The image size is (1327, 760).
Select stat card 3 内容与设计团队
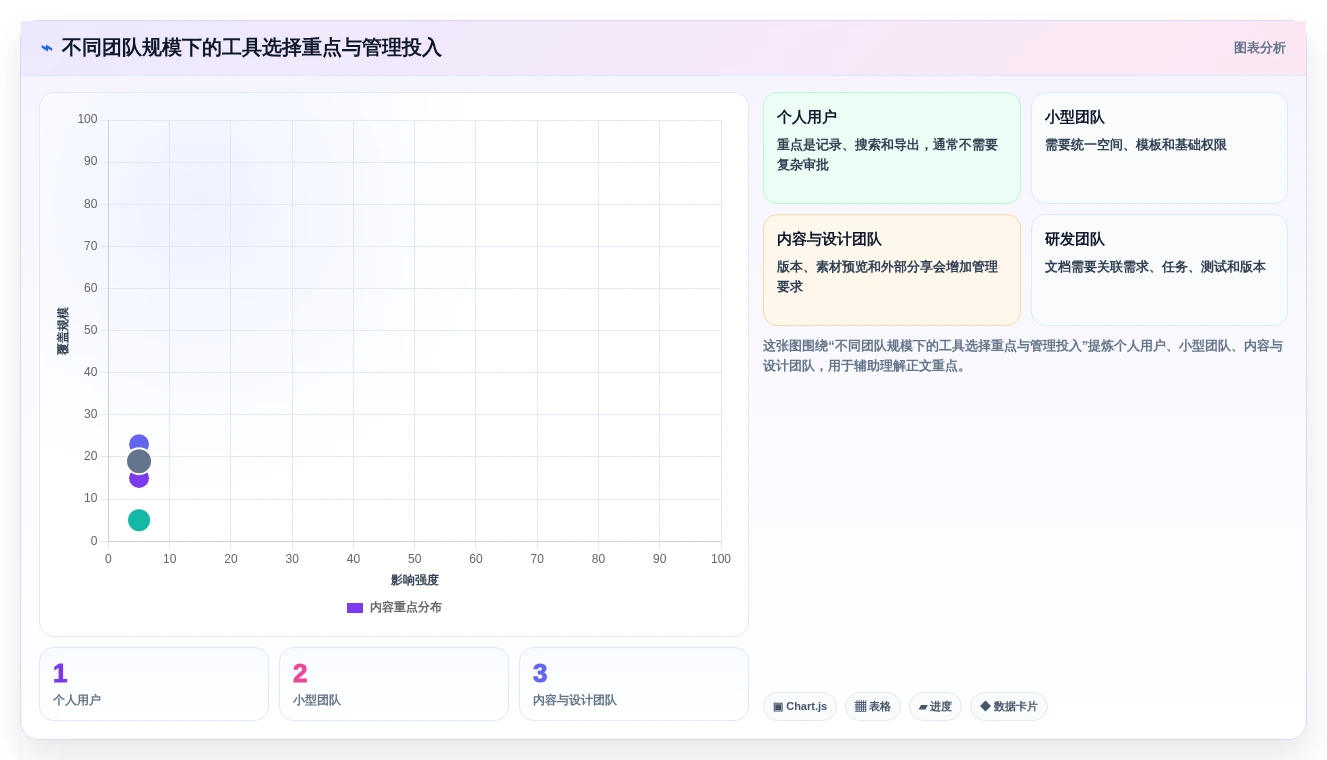(634, 684)
